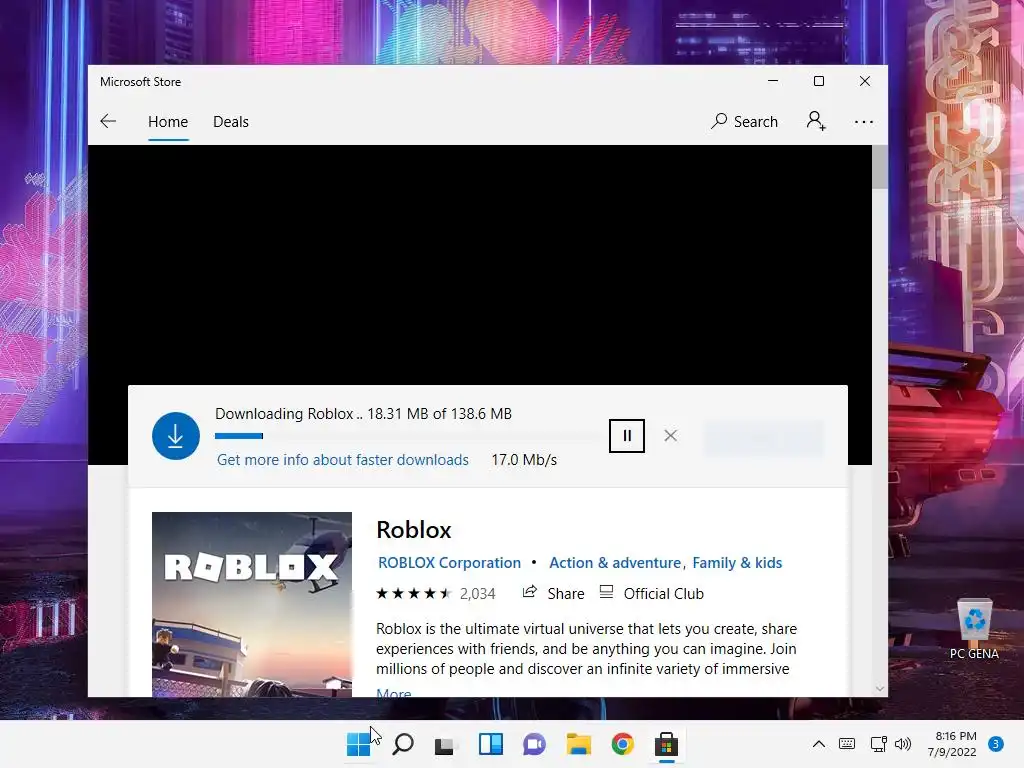Click the touch keyboard tray icon
The height and width of the screenshot is (768, 1024).
coord(847,744)
